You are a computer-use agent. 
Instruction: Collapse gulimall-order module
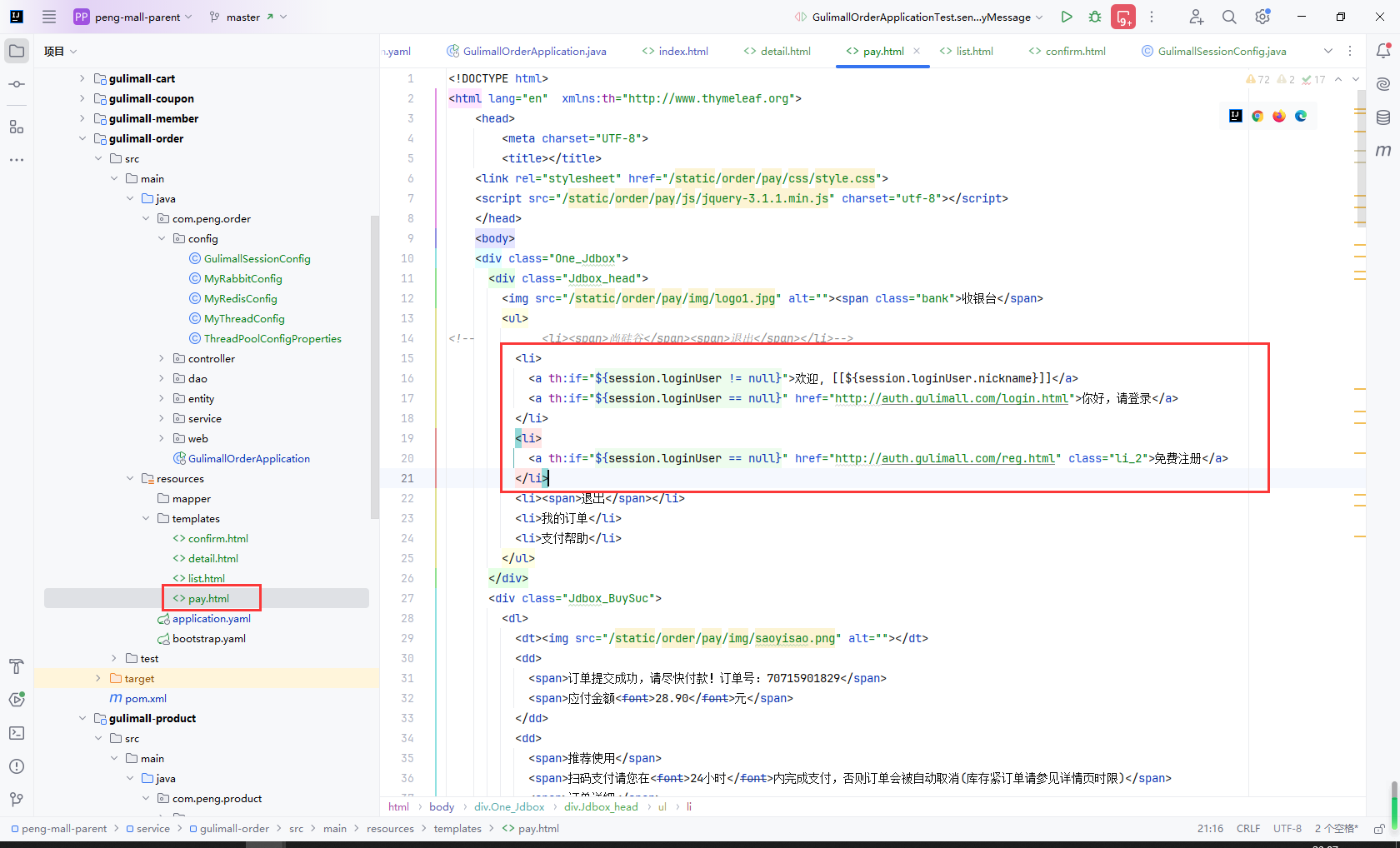(82, 138)
